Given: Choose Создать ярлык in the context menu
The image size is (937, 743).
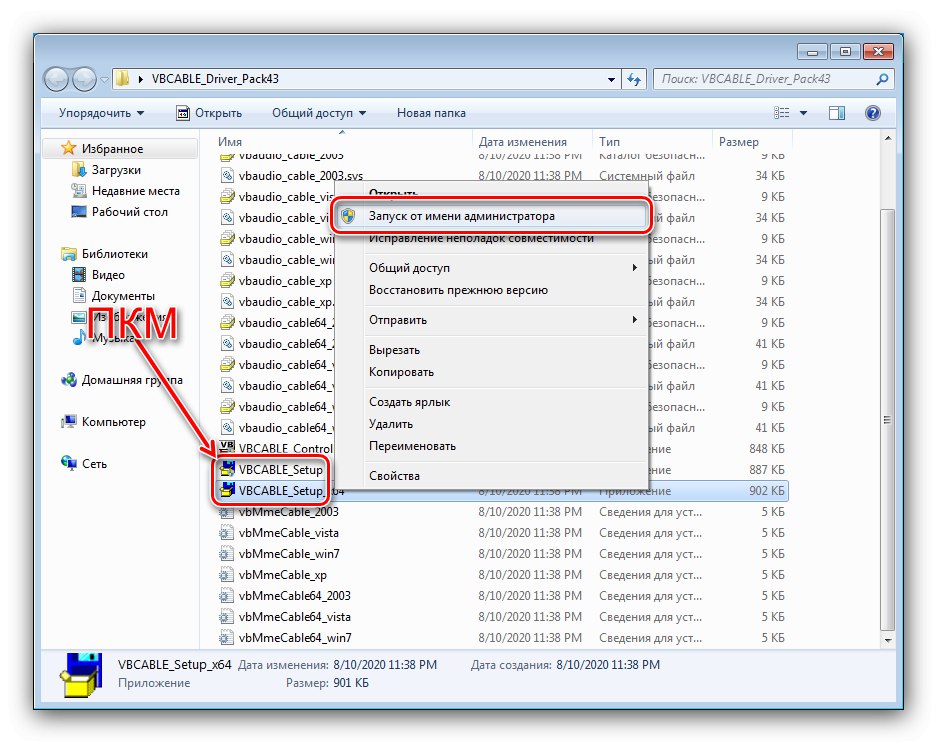Looking at the screenshot, I should (491, 402).
